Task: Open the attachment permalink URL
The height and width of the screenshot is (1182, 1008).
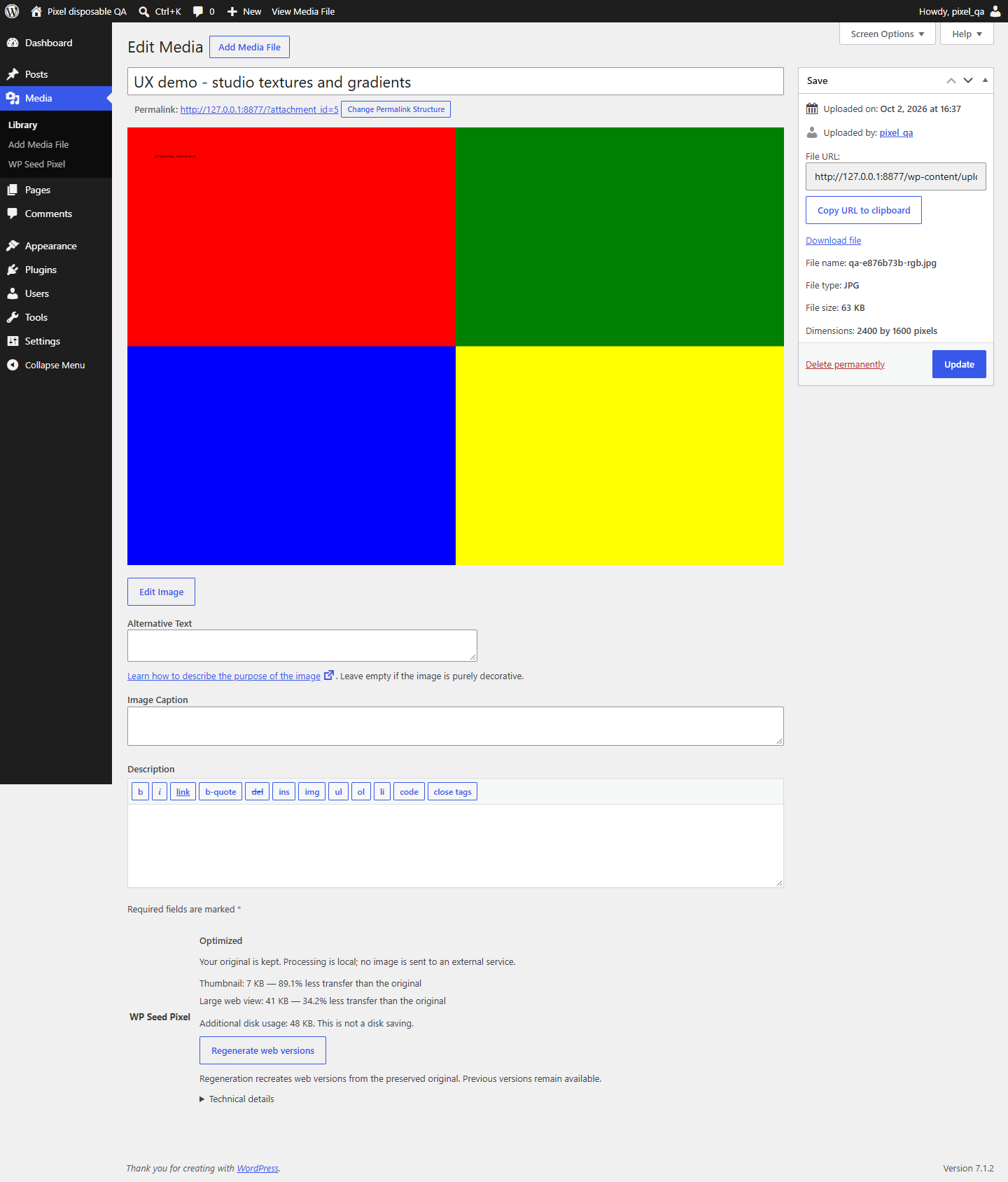Action: tap(259, 109)
